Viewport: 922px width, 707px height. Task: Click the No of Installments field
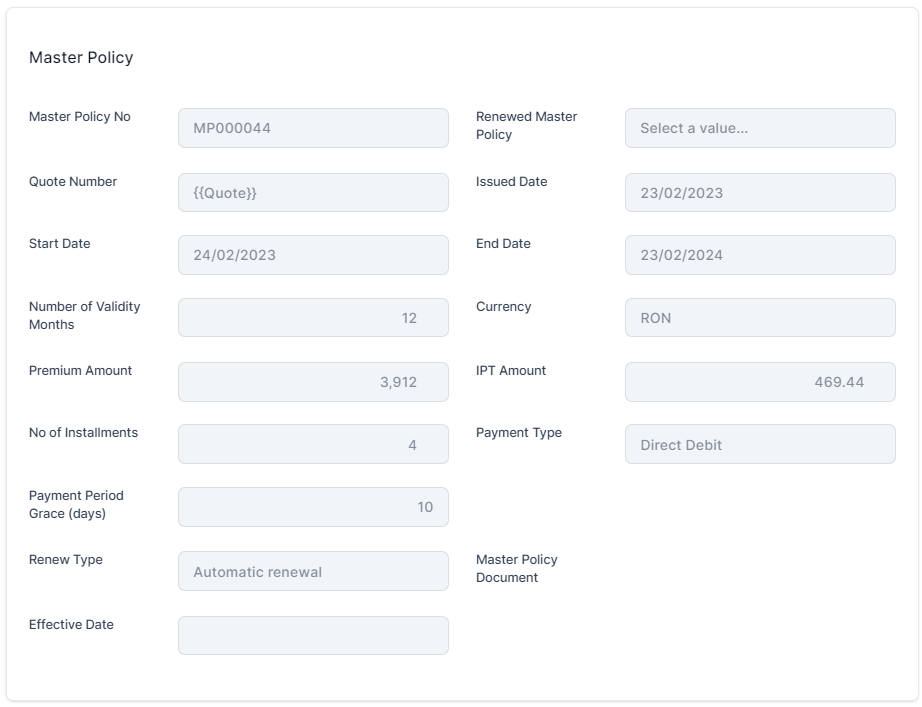point(313,444)
